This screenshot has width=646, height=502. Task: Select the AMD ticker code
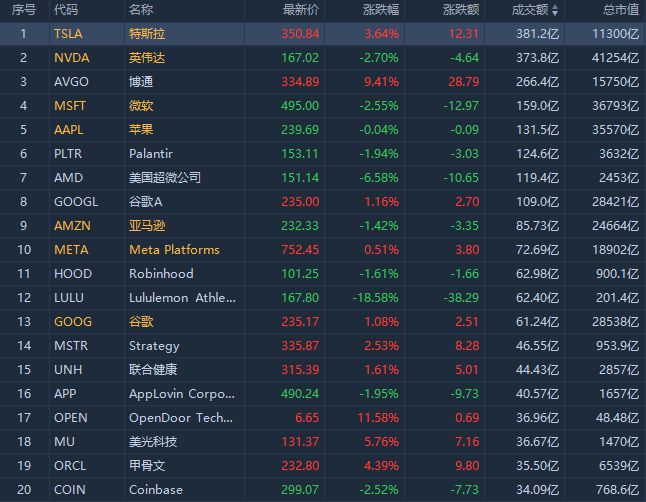tap(68, 178)
